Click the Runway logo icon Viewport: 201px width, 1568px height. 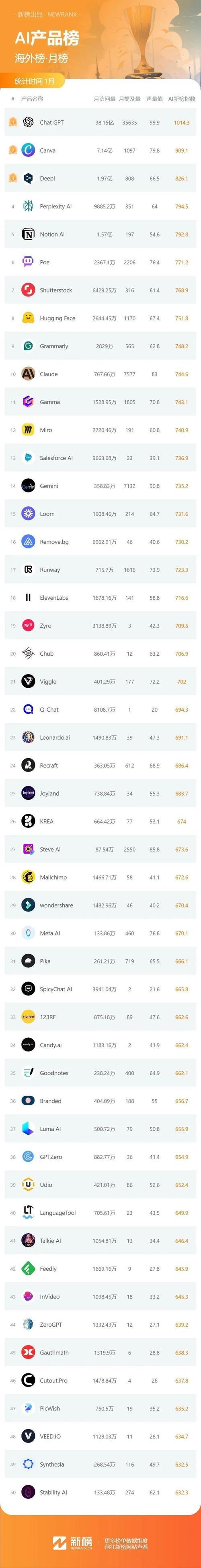(28, 570)
